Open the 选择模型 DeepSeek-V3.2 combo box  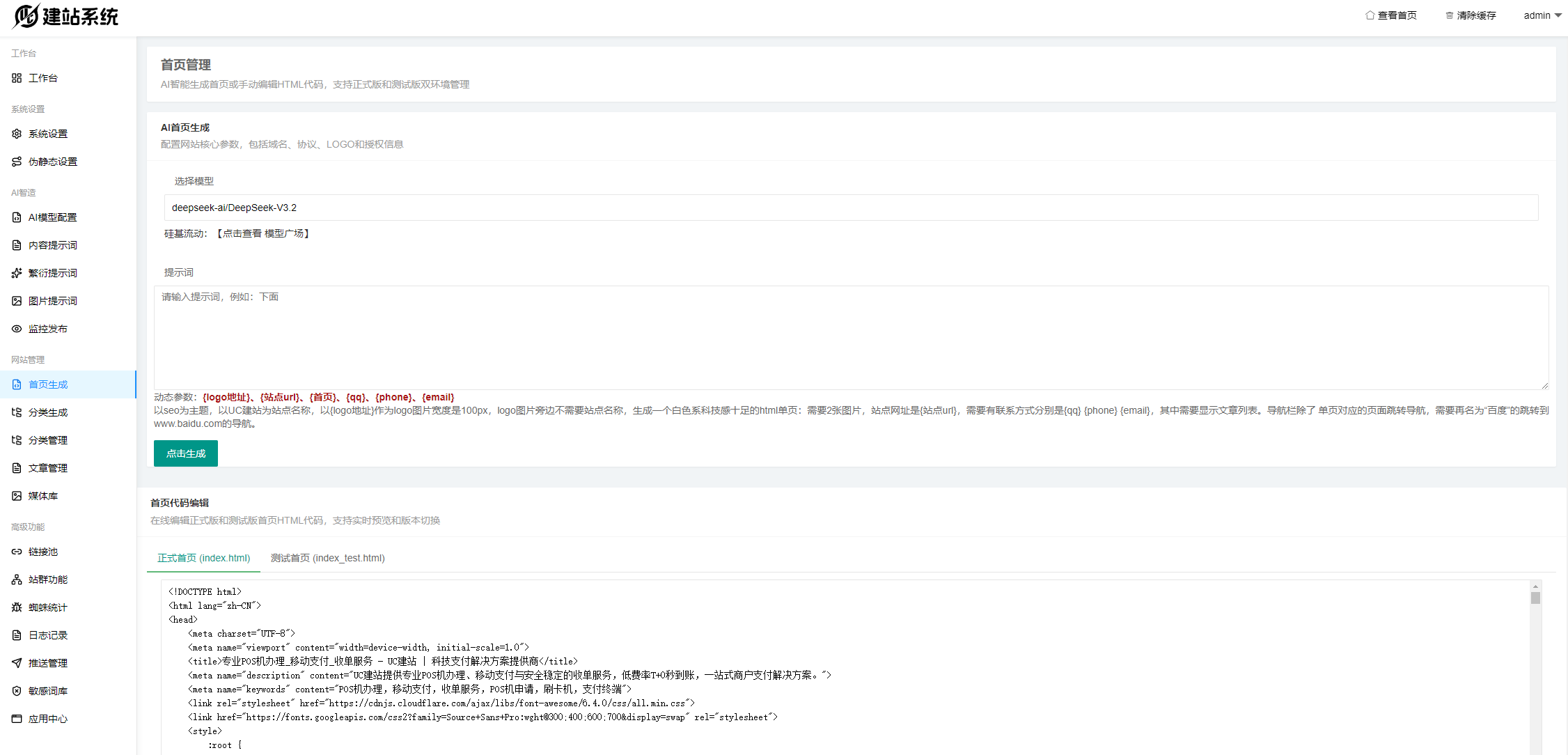click(x=851, y=208)
